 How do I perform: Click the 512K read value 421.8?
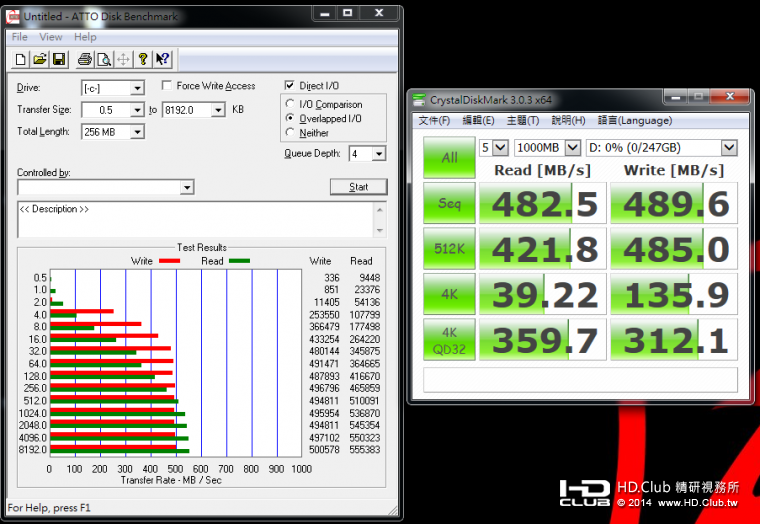[x=543, y=249]
